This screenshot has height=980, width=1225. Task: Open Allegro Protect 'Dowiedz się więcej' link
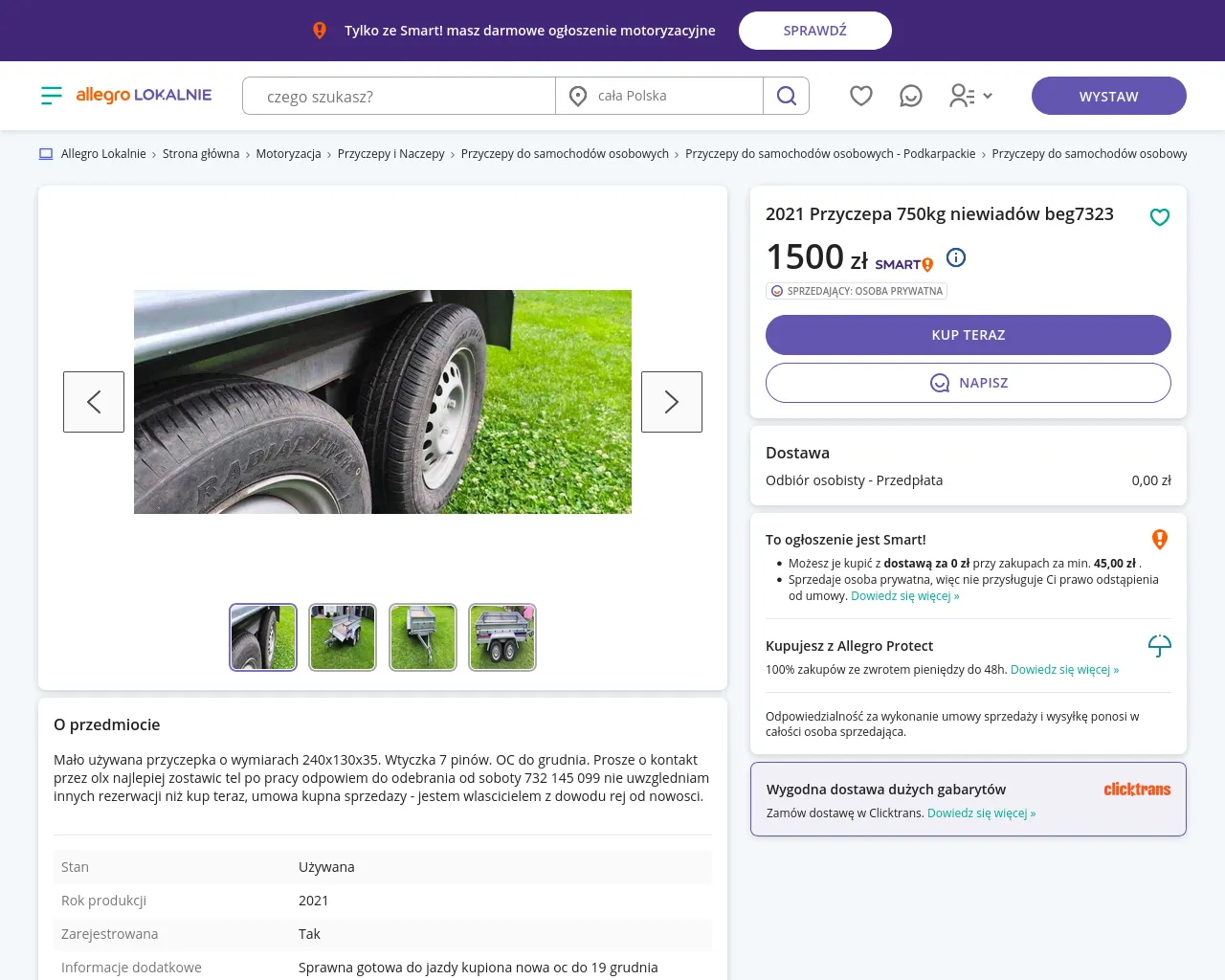click(1065, 670)
